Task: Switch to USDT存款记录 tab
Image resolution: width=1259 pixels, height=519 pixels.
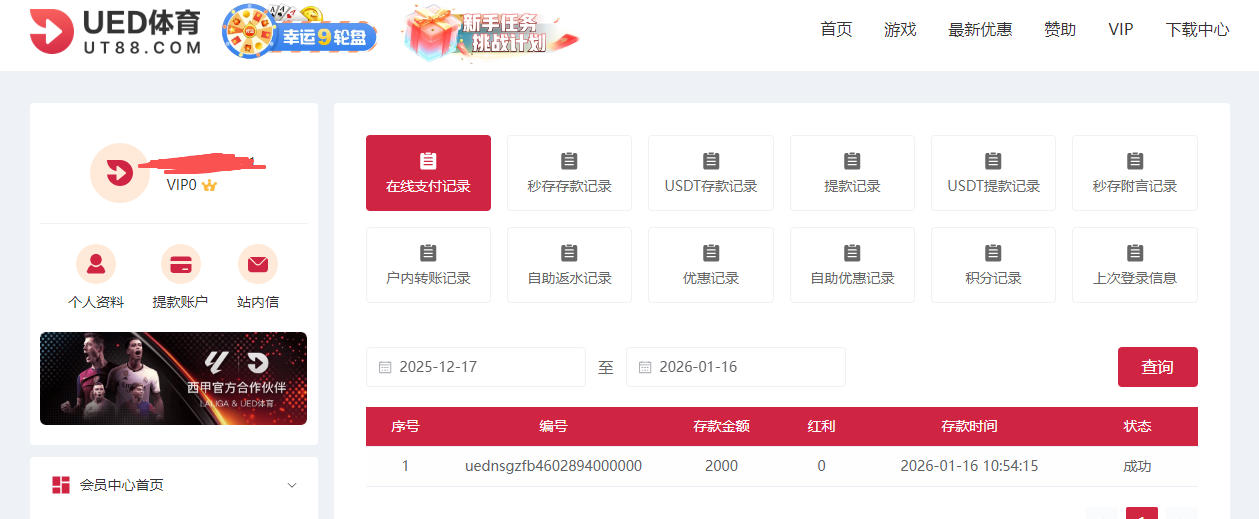Action: click(x=711, y=173)
